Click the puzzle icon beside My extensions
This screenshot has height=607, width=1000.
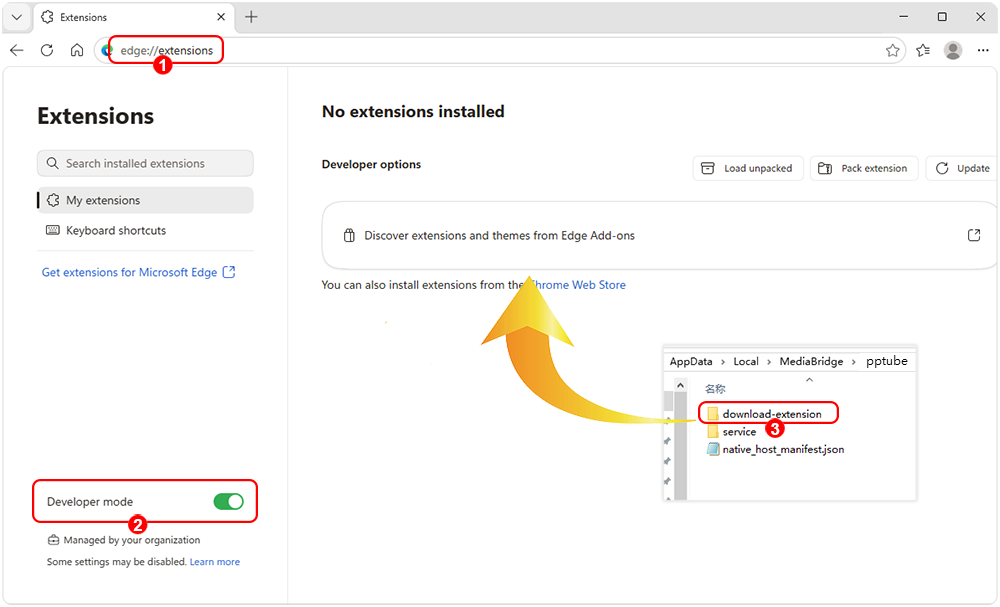point(53,200)
